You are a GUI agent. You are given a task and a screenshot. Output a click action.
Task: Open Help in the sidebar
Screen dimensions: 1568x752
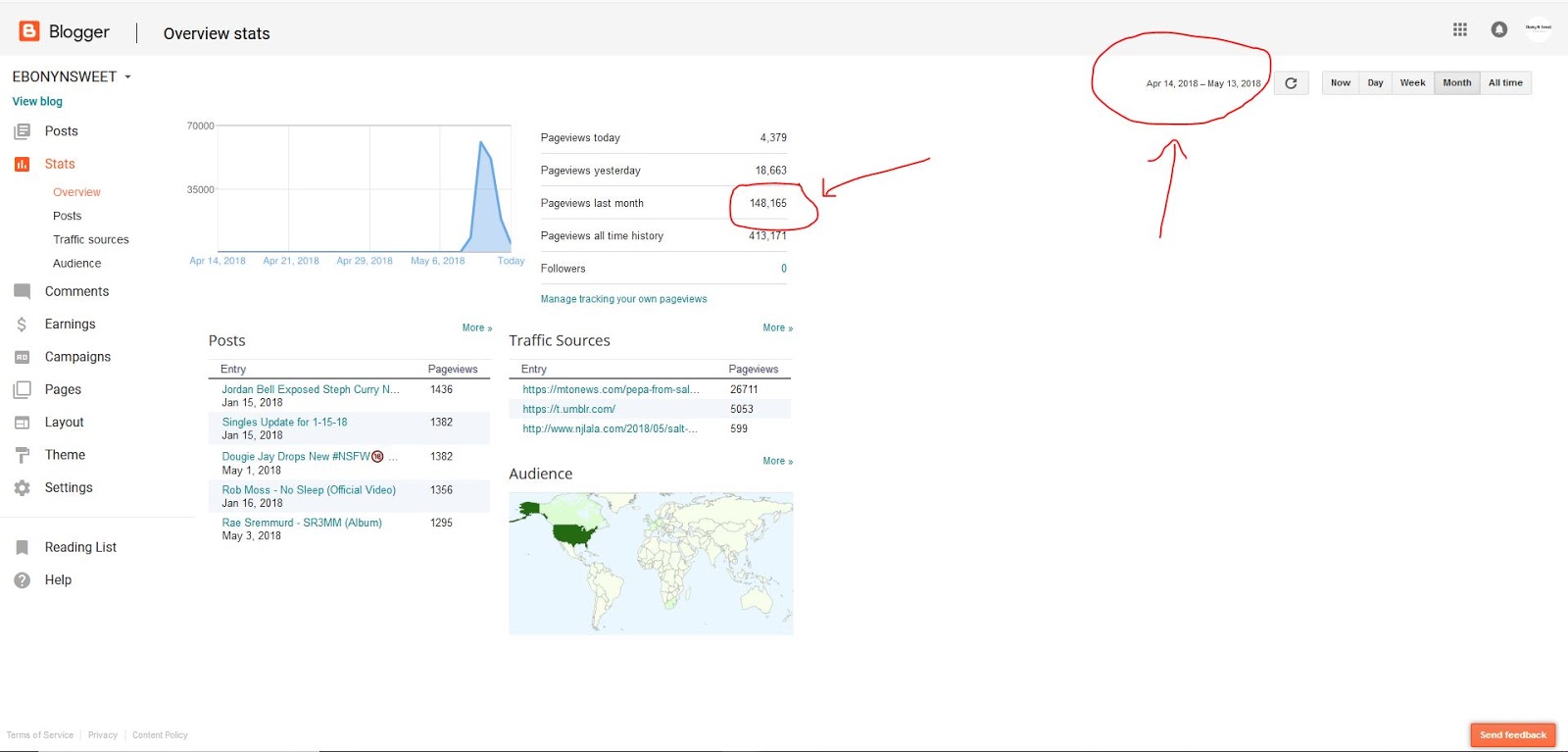(x=58, y=580)
